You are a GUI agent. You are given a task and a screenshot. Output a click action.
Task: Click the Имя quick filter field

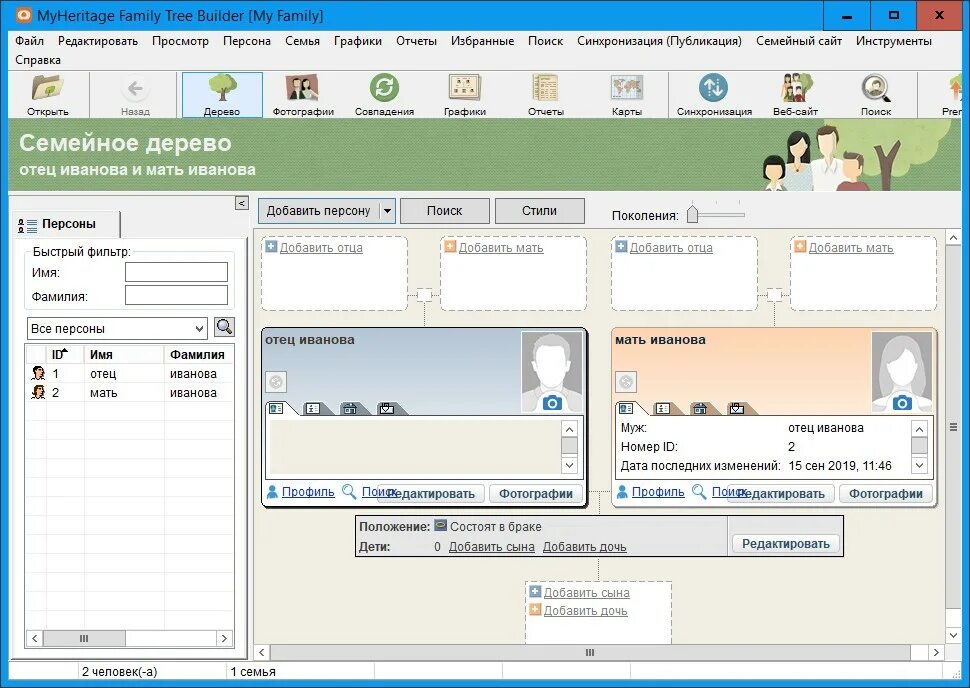[176, 272]
